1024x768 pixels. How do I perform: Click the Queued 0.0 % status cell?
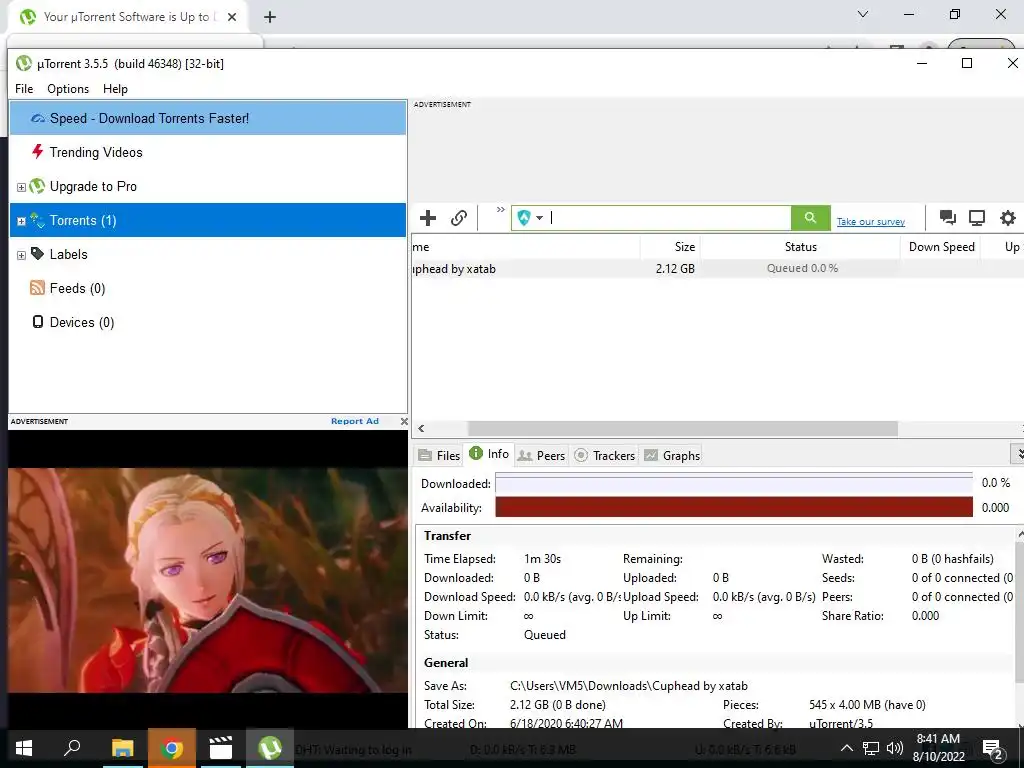801,268
